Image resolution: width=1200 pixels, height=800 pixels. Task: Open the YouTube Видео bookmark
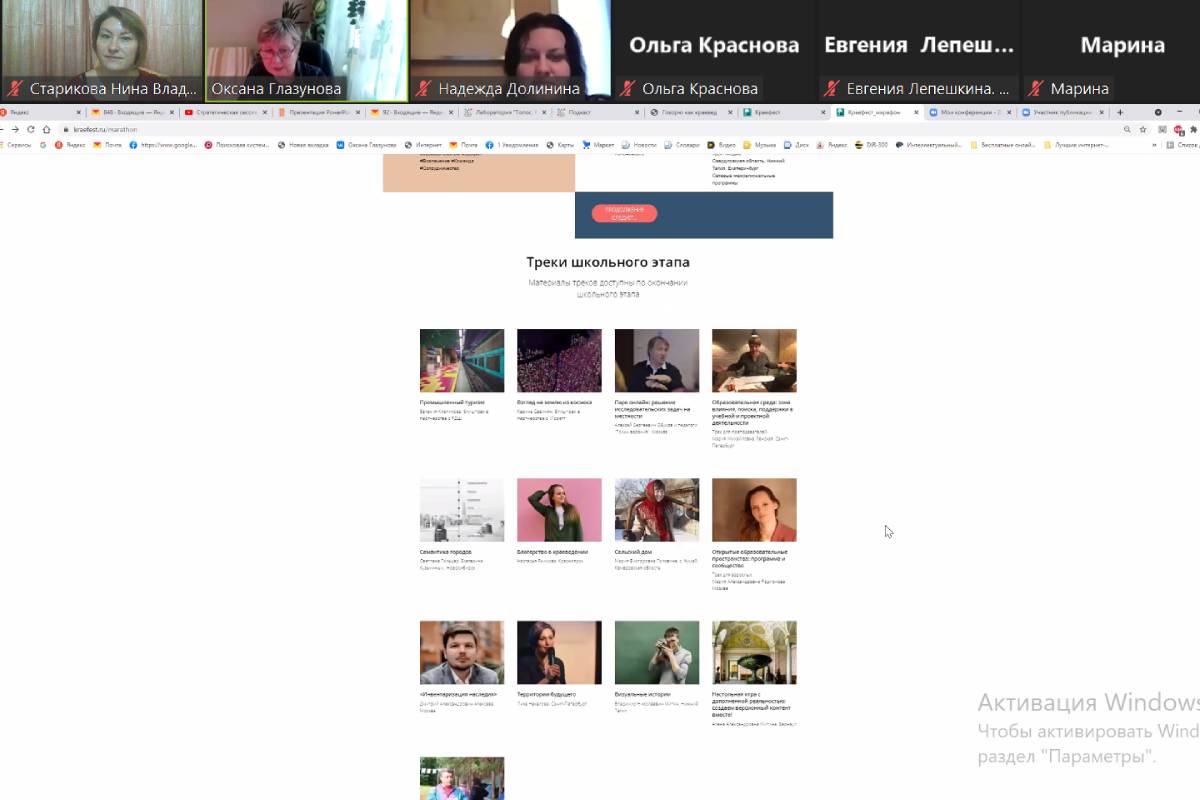[722, 145]
